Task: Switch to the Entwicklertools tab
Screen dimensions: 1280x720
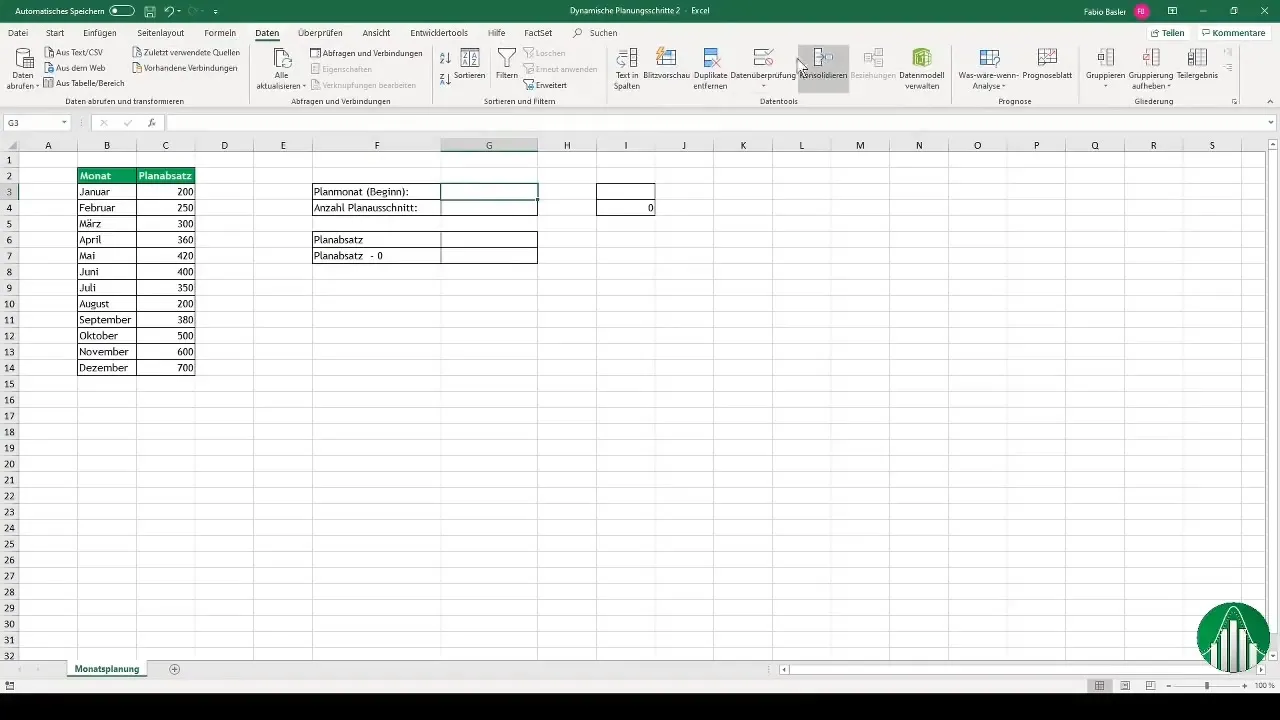Action: (439, 33)
